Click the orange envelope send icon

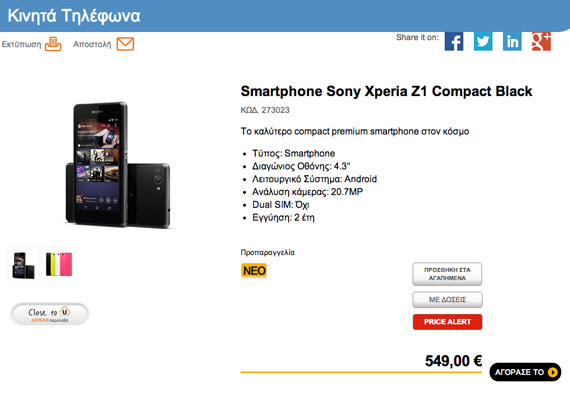point(125,44)
